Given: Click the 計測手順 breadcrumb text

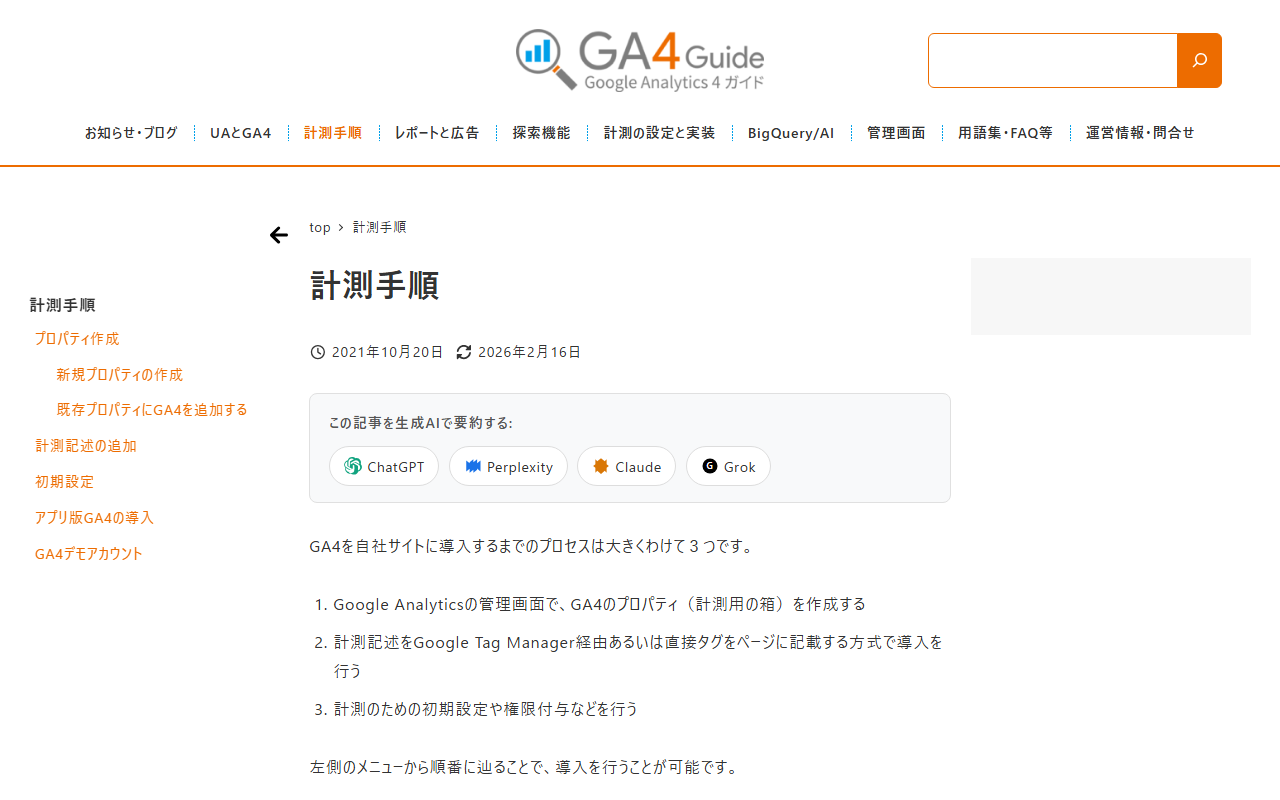Looking at the screenshot, I should (x=379, y=228).
